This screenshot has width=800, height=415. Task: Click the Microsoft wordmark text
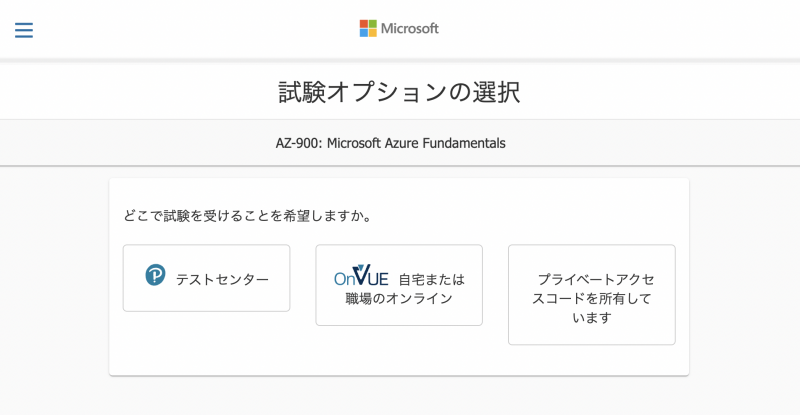pyautogui.click(x=410, y=29)
